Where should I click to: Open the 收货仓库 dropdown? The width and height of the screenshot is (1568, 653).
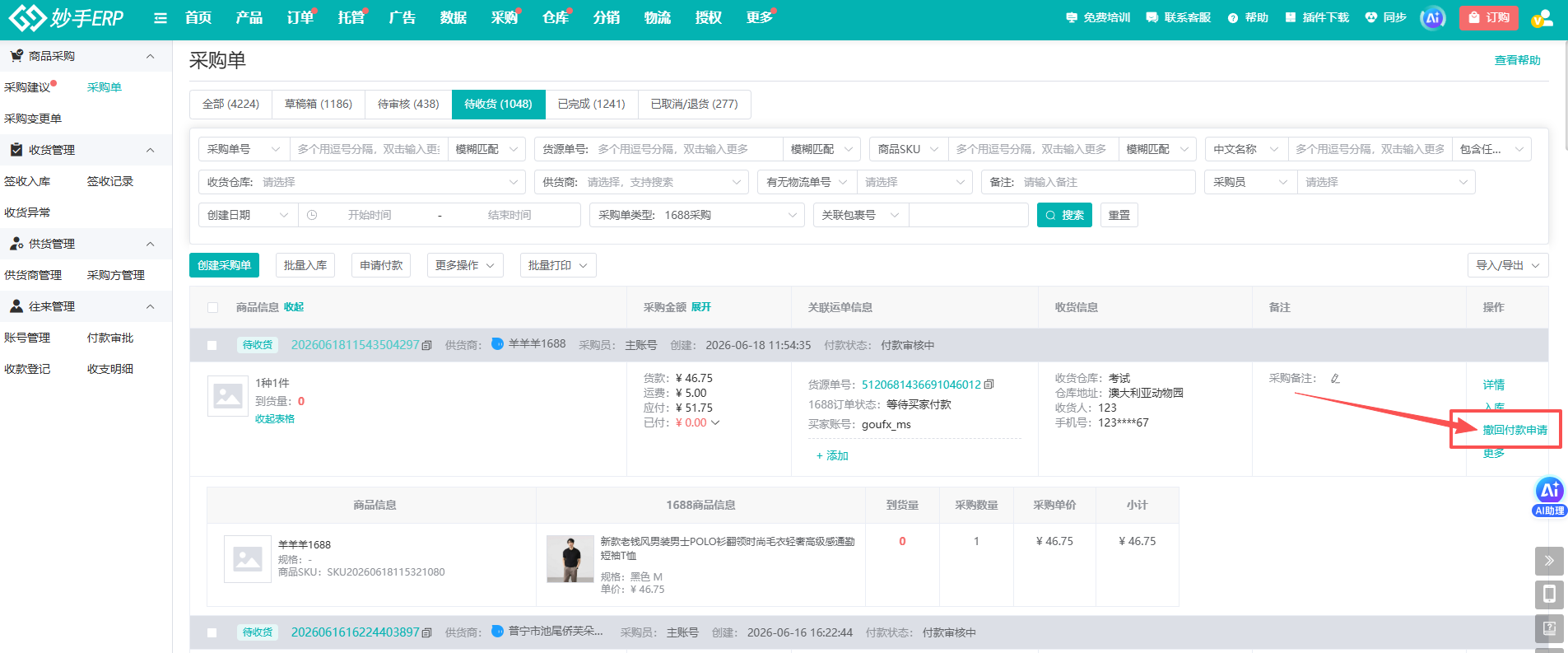click(x=361, y=182)
